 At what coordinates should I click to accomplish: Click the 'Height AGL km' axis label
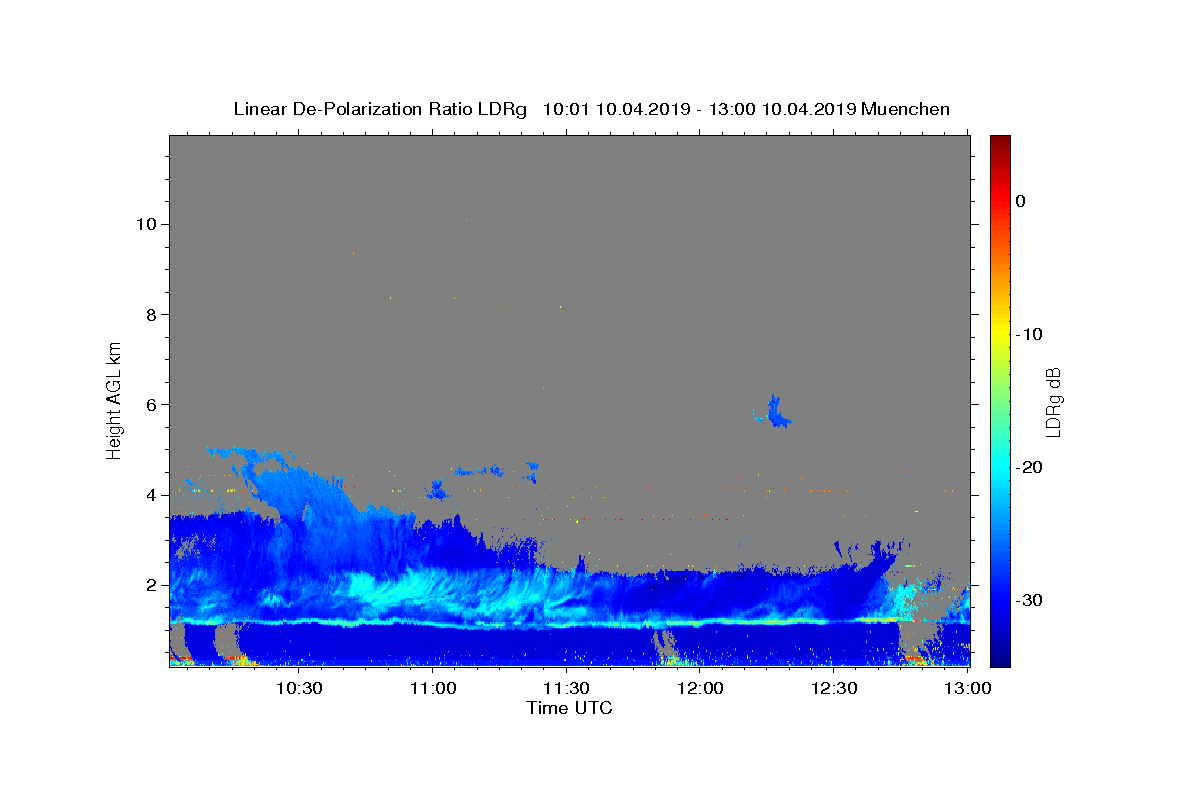(x=114, y=400)
